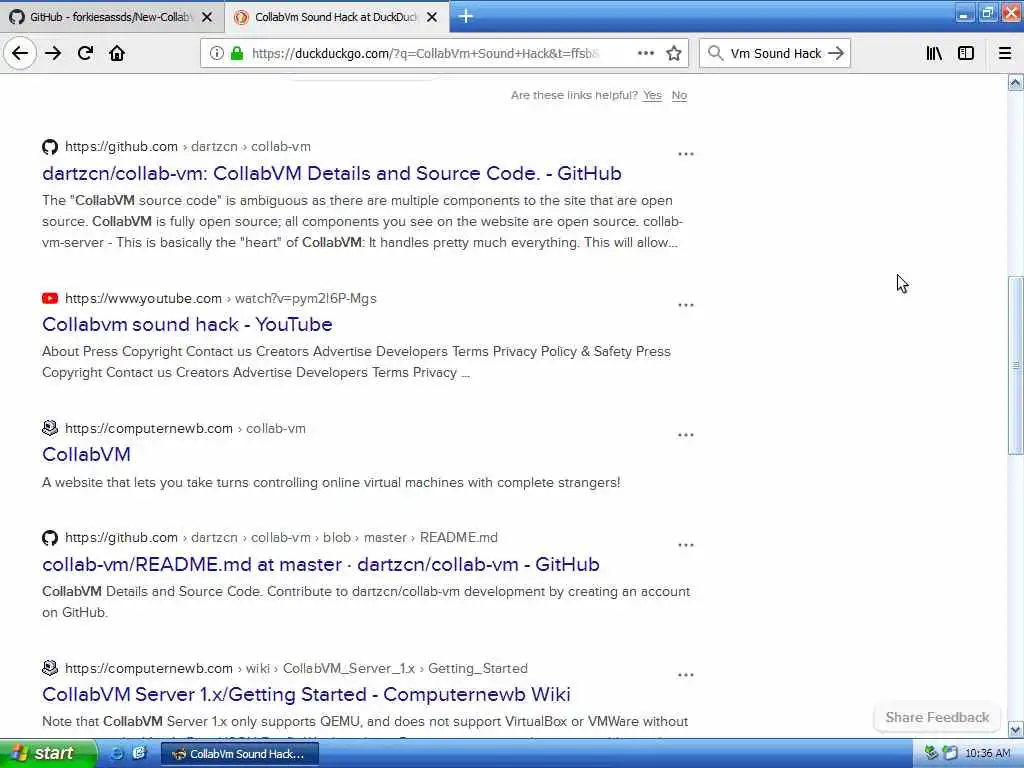1024x768 pixels.
Task: Open more options for README.md GitHub result
Action: coord(686,545)
